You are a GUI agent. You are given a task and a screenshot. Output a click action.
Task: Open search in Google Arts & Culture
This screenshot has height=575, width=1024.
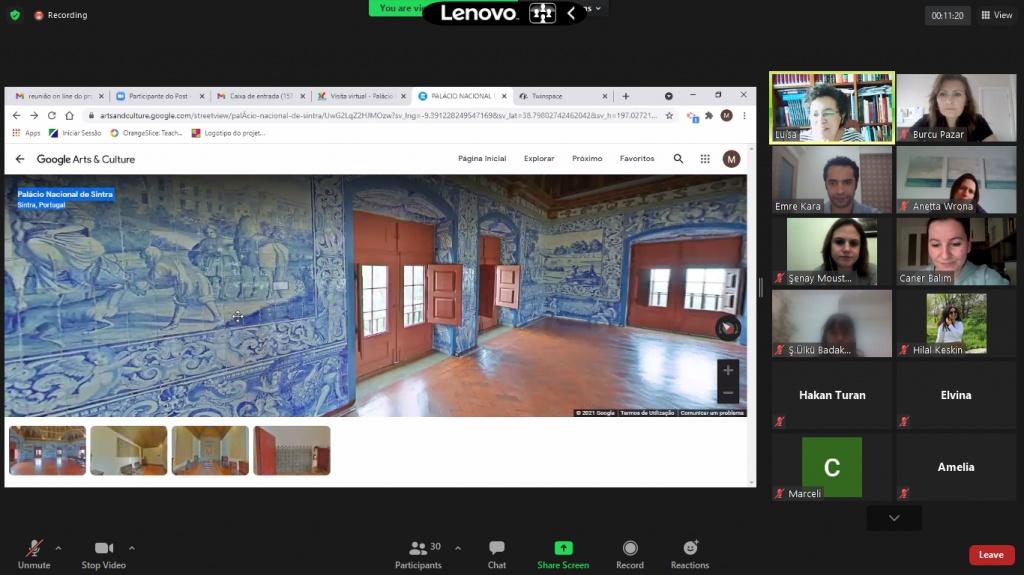[x=678, y=159]
